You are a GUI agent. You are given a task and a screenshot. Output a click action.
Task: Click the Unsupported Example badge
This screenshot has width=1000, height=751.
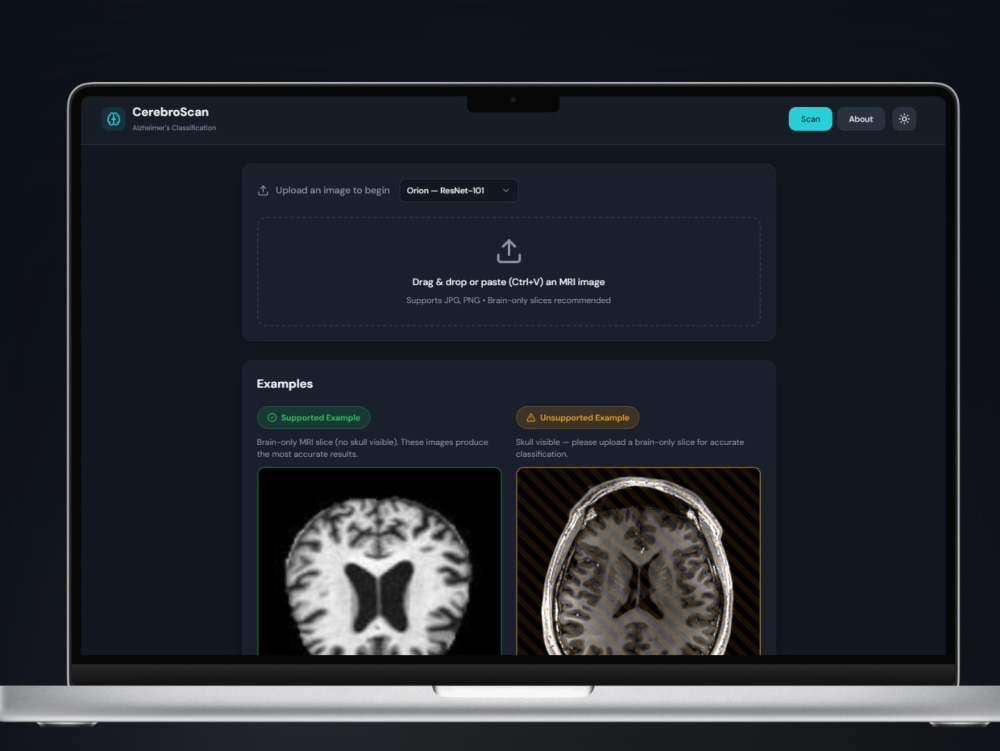[x=577, y=418]
